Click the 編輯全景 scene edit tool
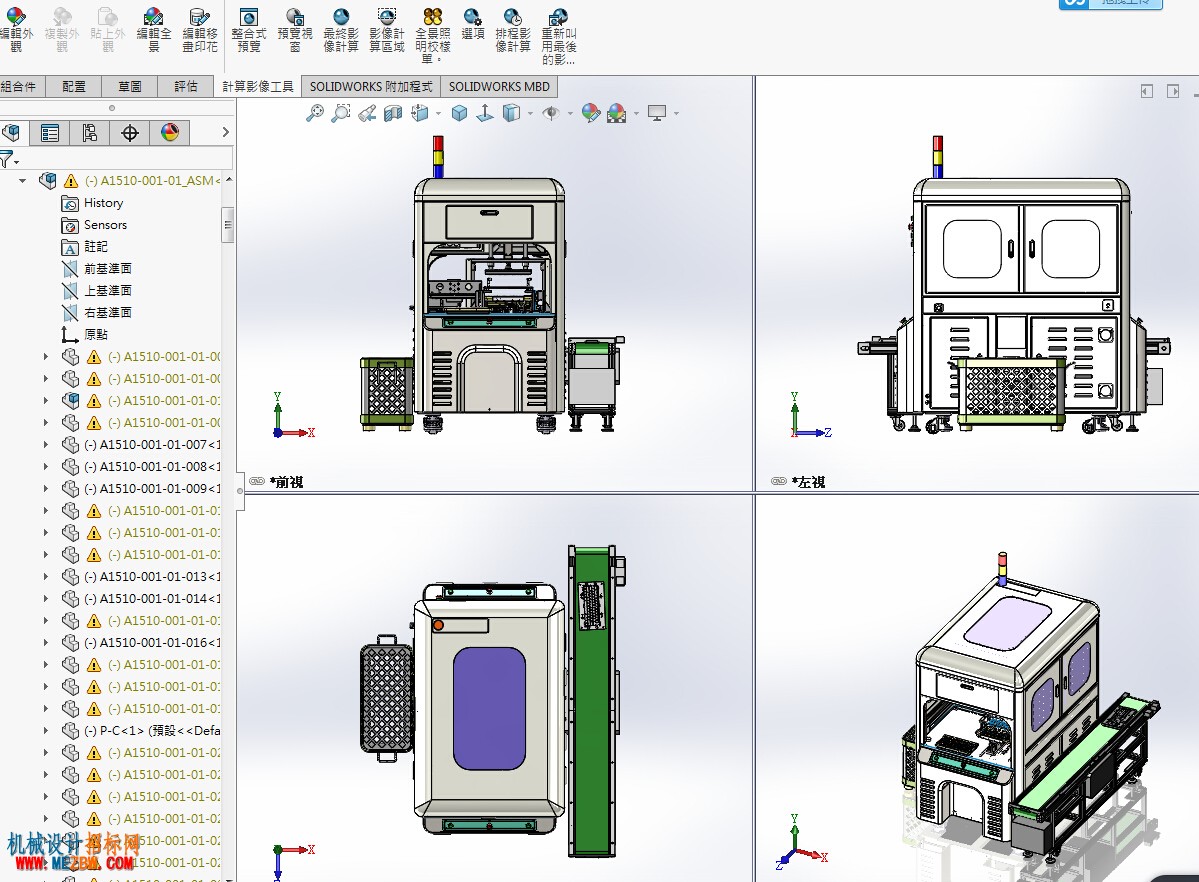The image size is (1199, 882). 154,31
